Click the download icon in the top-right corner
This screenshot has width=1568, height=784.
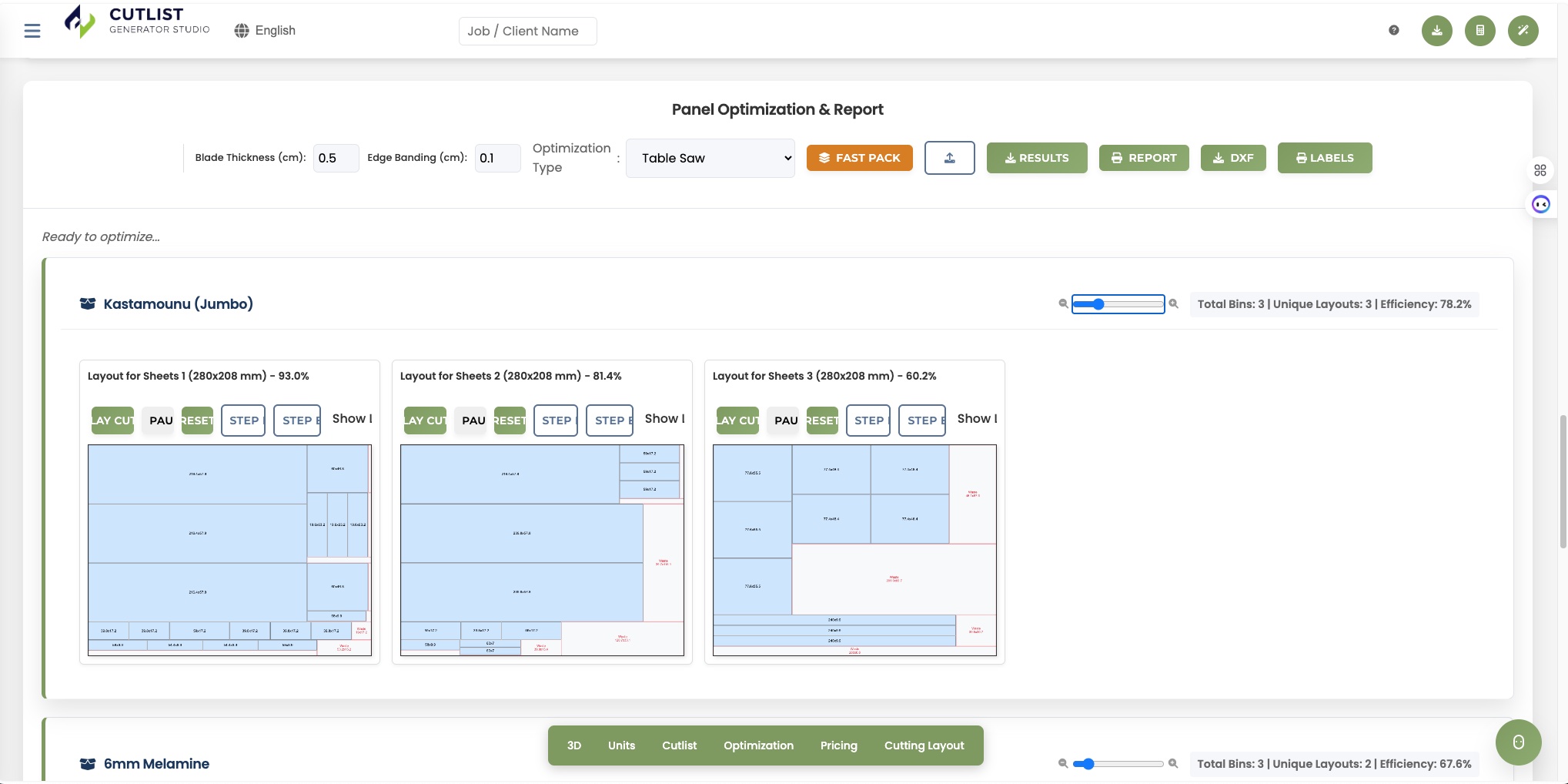pyautogui.click(x=1436, y=31)
